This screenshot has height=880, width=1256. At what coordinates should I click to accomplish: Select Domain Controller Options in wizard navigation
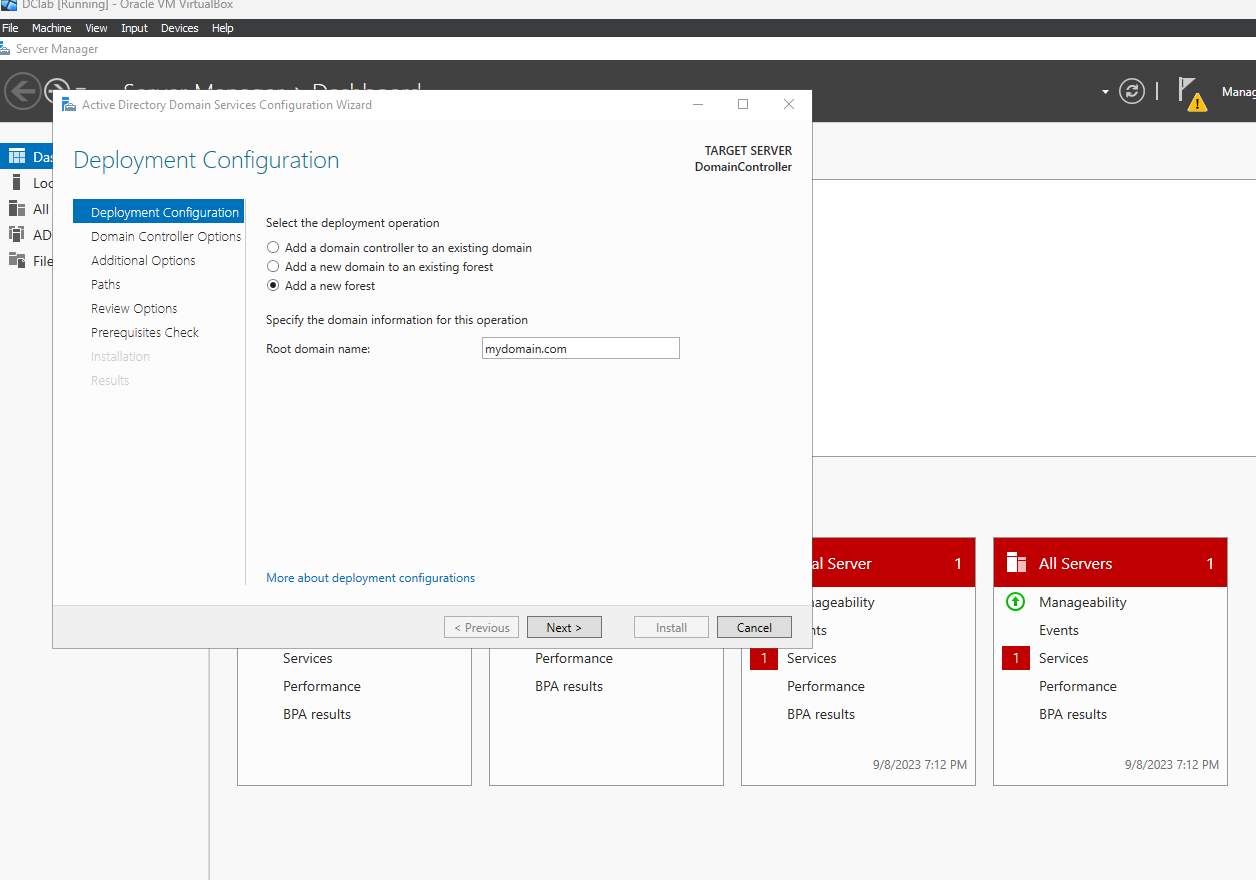click(164, 236)
